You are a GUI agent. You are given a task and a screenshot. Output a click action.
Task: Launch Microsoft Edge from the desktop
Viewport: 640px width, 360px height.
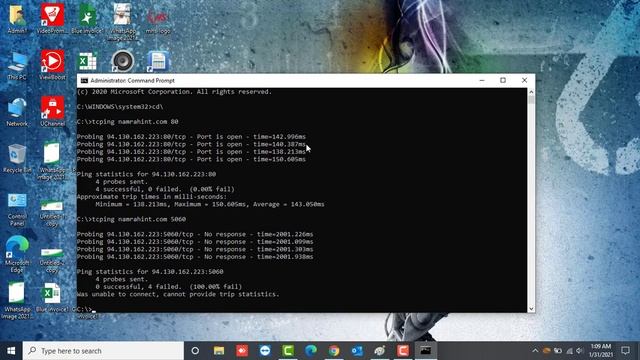tap(17, 254)
